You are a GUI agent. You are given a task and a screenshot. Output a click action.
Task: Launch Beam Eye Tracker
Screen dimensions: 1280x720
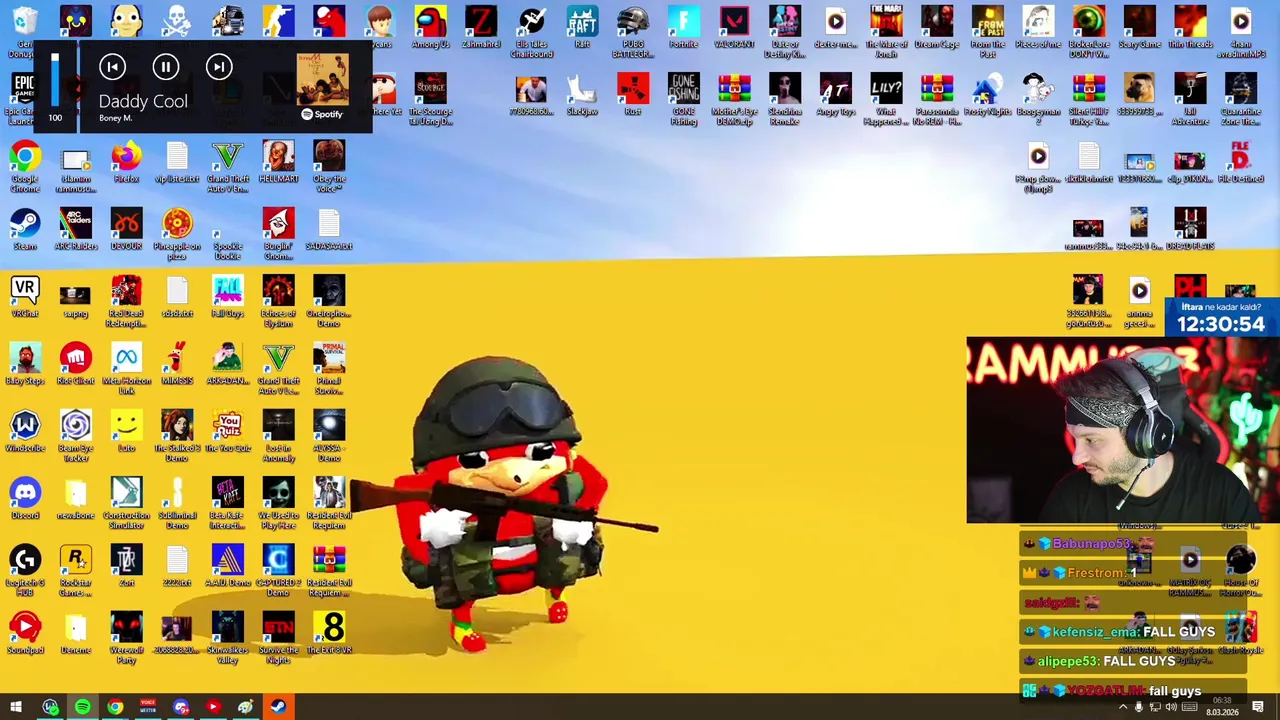pyautogui.click(x=76, y=435)
